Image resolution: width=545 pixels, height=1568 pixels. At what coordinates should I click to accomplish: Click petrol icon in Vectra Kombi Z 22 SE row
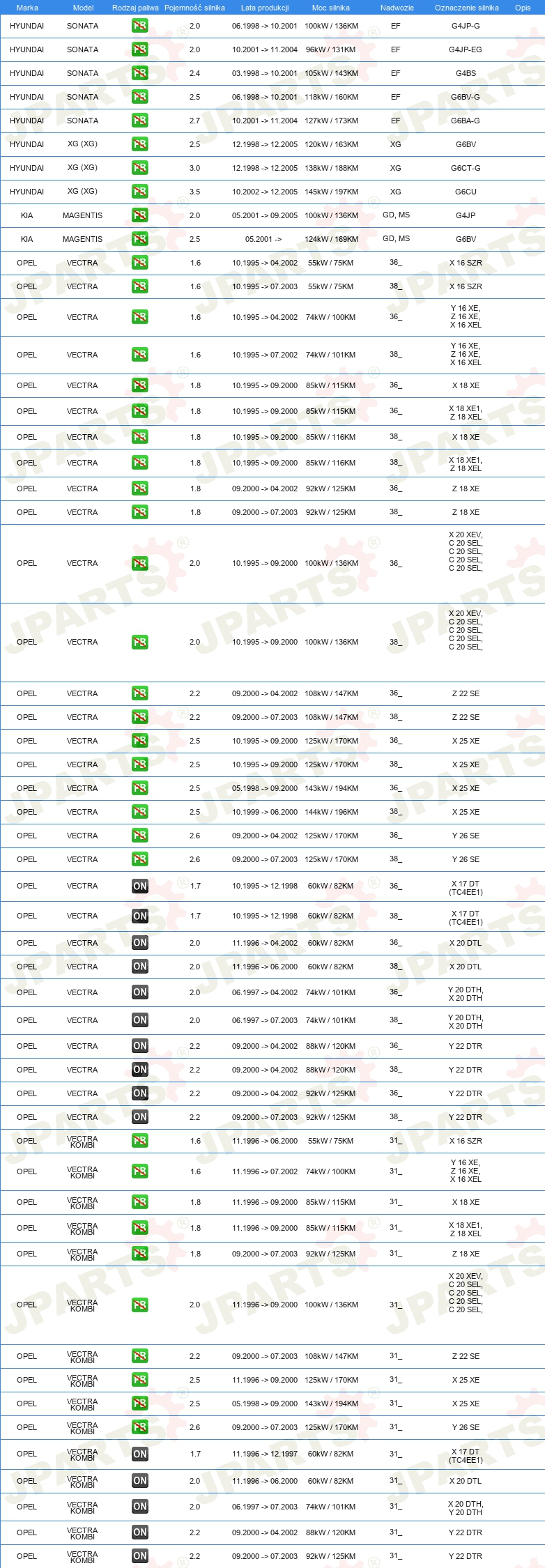(139, 1356)
